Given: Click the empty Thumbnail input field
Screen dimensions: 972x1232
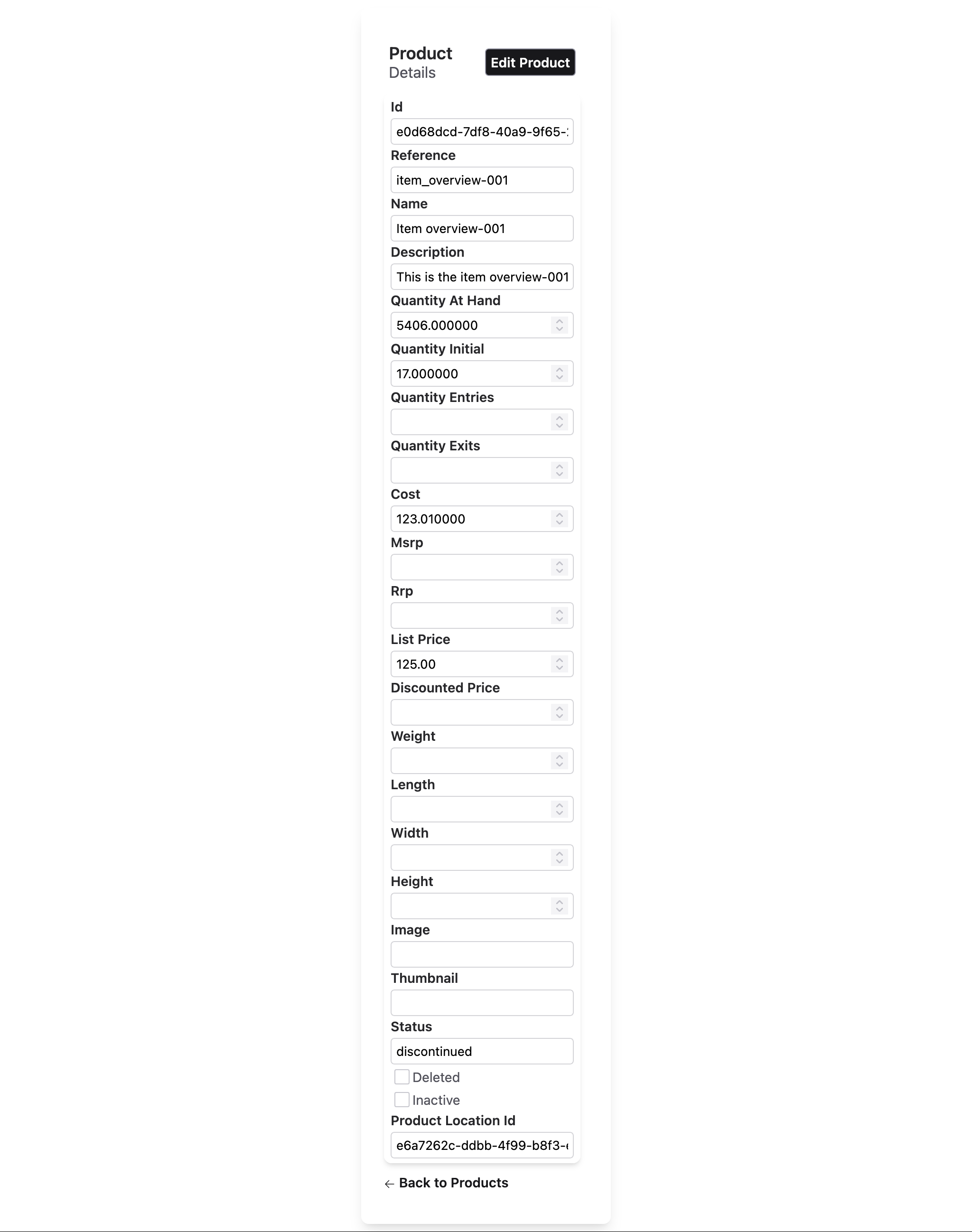Looking at the screenshot, I should [x=481, y=1003].
